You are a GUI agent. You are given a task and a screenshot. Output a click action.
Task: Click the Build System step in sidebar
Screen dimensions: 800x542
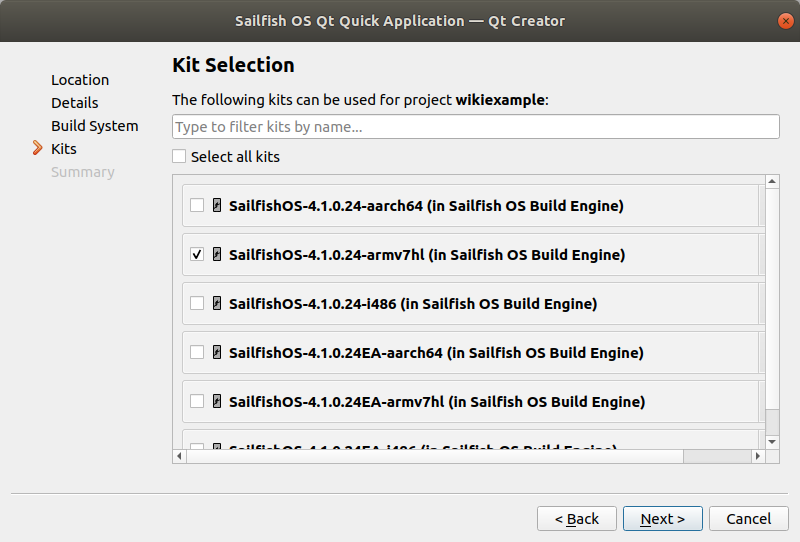point(95,126)
